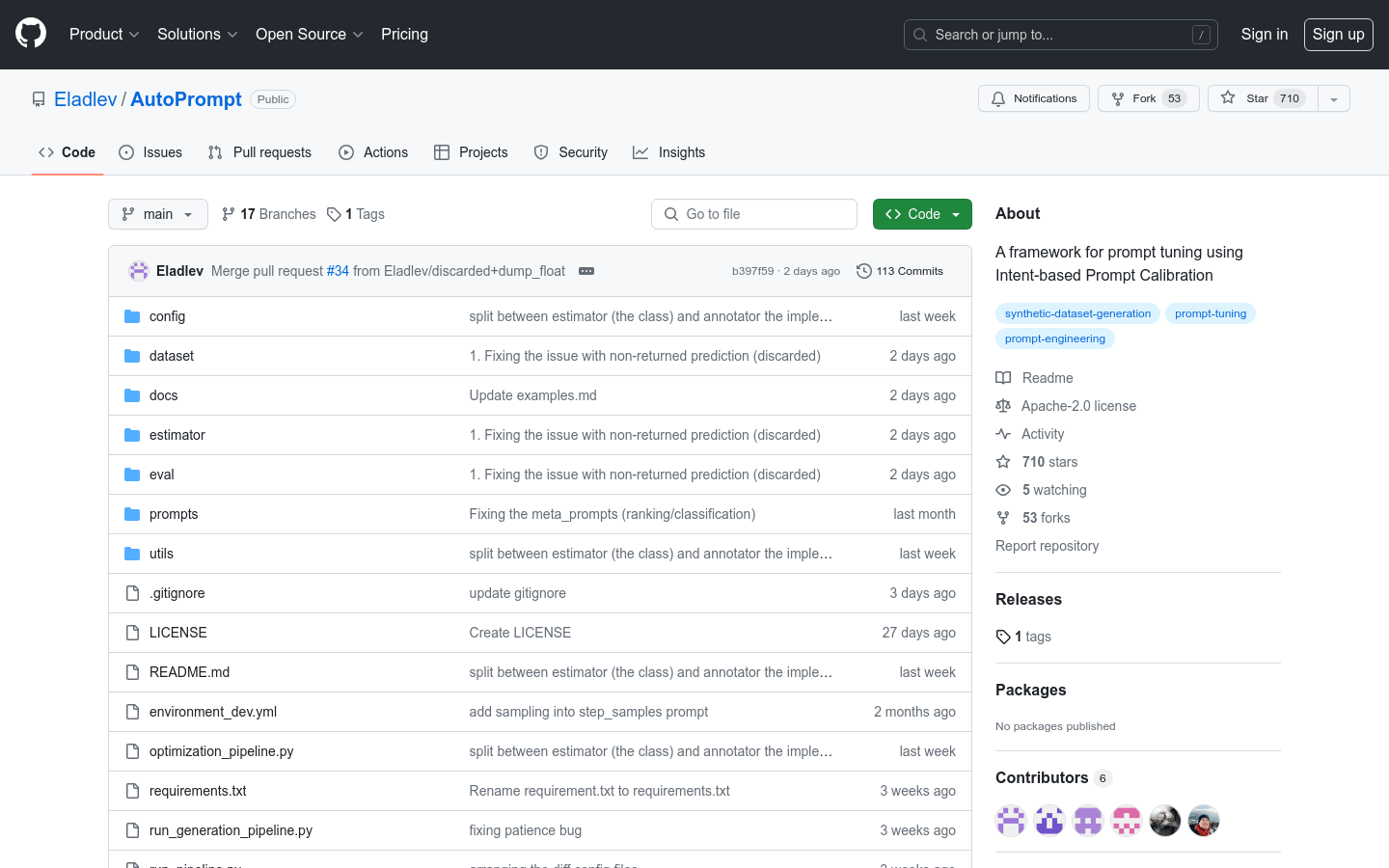The height and width of the screenshot is (868, 1389).
Task: Open pull request #34 link
Action: pyautogui.click(x=338, y=271)
